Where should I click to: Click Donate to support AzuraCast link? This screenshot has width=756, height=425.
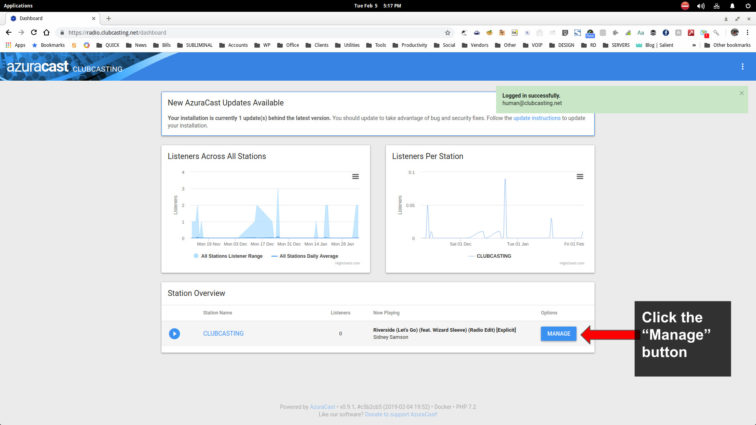pyautogui.click(x=401, y=414)
